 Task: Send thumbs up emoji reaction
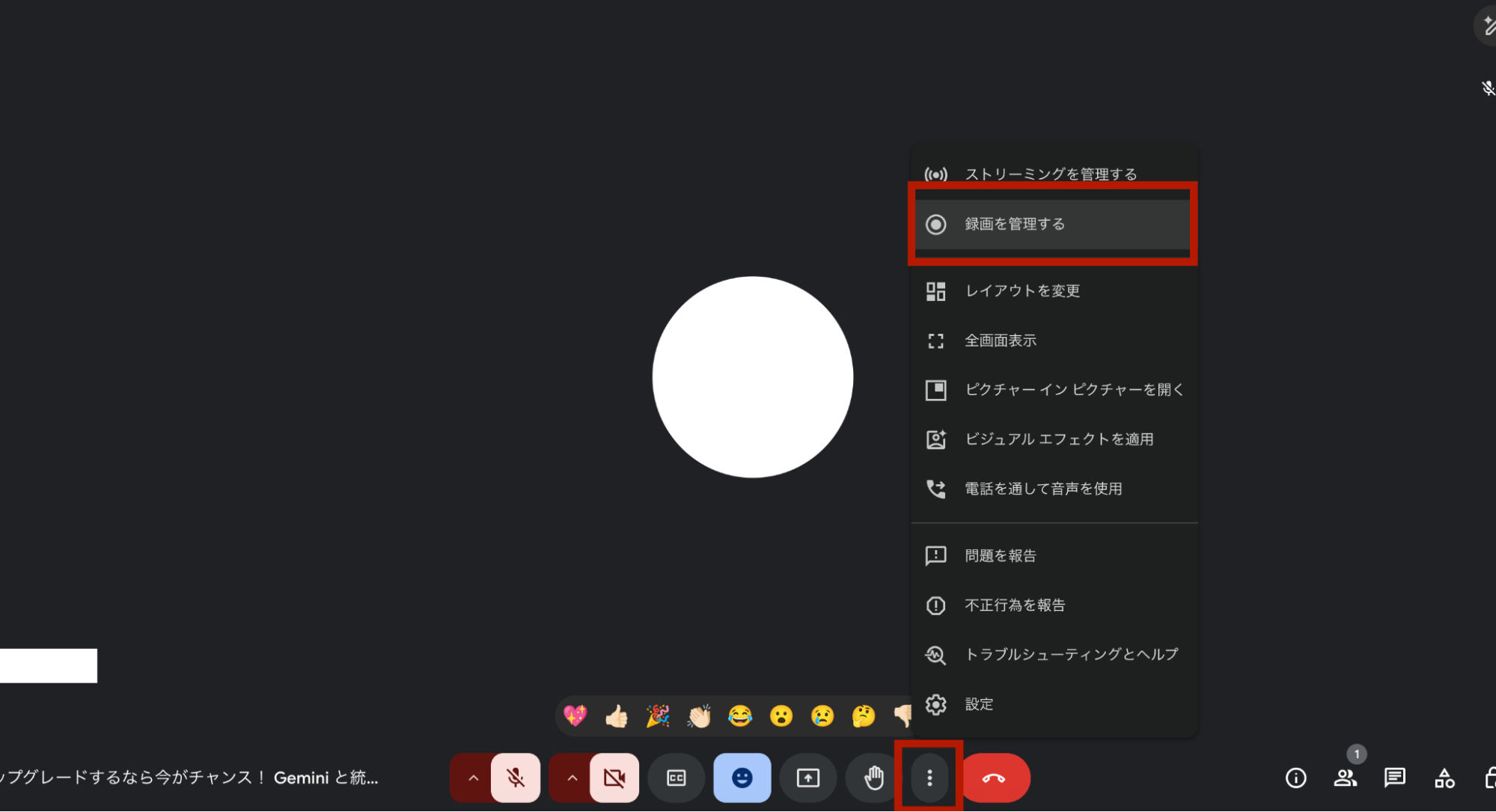617,716
